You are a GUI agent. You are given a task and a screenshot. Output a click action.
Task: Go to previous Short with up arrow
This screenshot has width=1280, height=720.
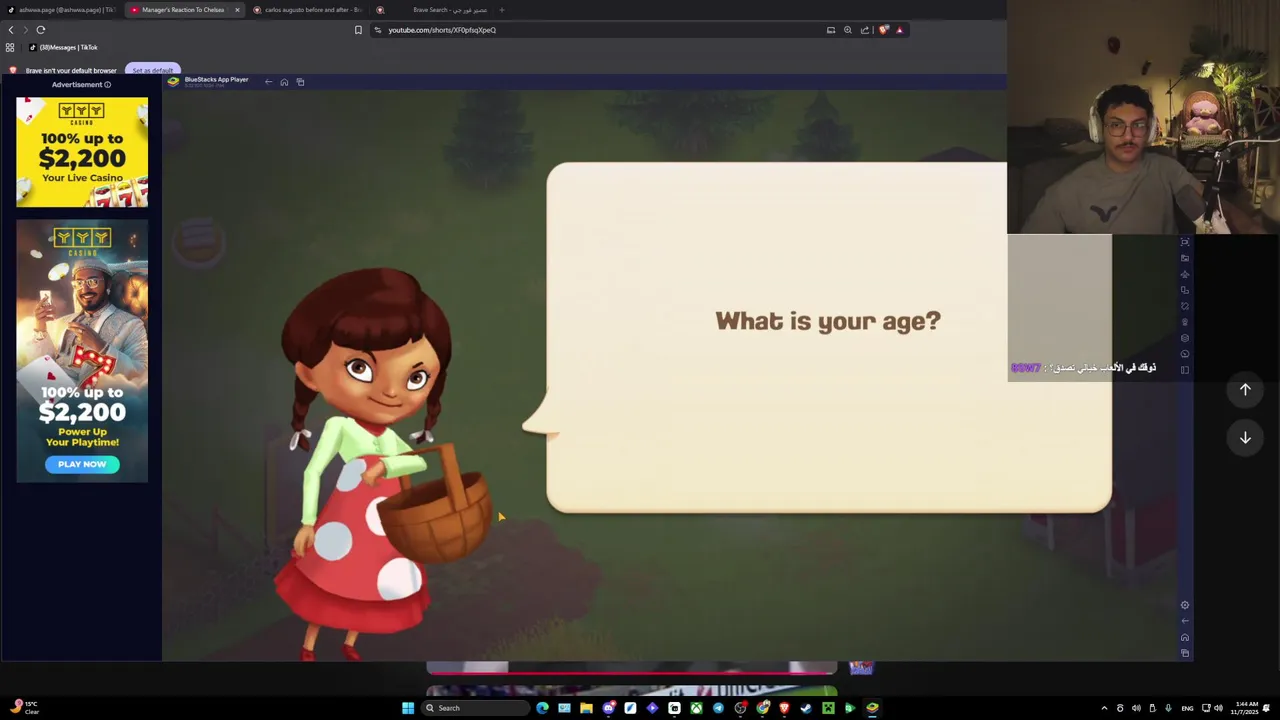pos(1245,390)
